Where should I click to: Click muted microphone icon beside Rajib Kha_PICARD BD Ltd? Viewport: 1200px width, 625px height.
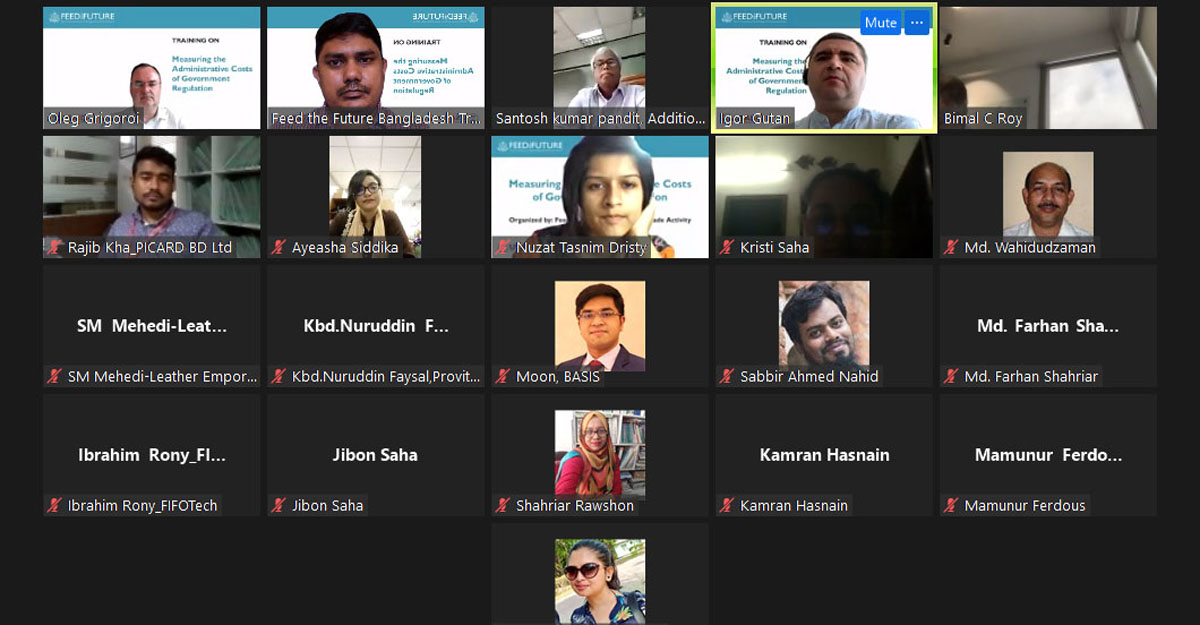coord(54,247)
